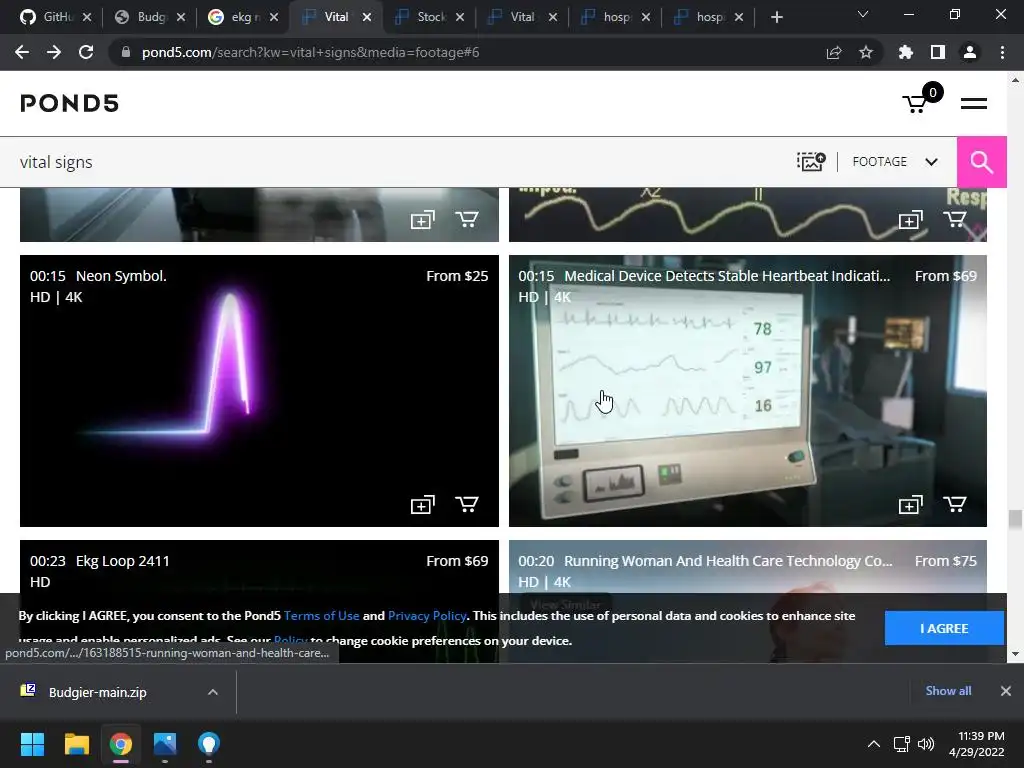Reload the current page
The image size is (1024, 768).
coord(86,52)
